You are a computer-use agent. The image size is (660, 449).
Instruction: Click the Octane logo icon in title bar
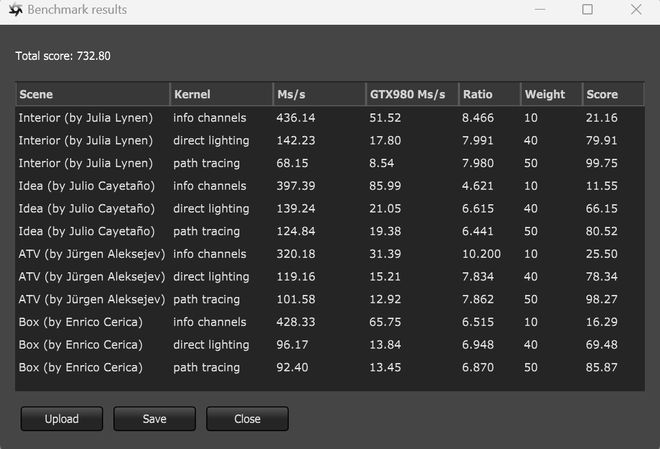pos(15,9)
